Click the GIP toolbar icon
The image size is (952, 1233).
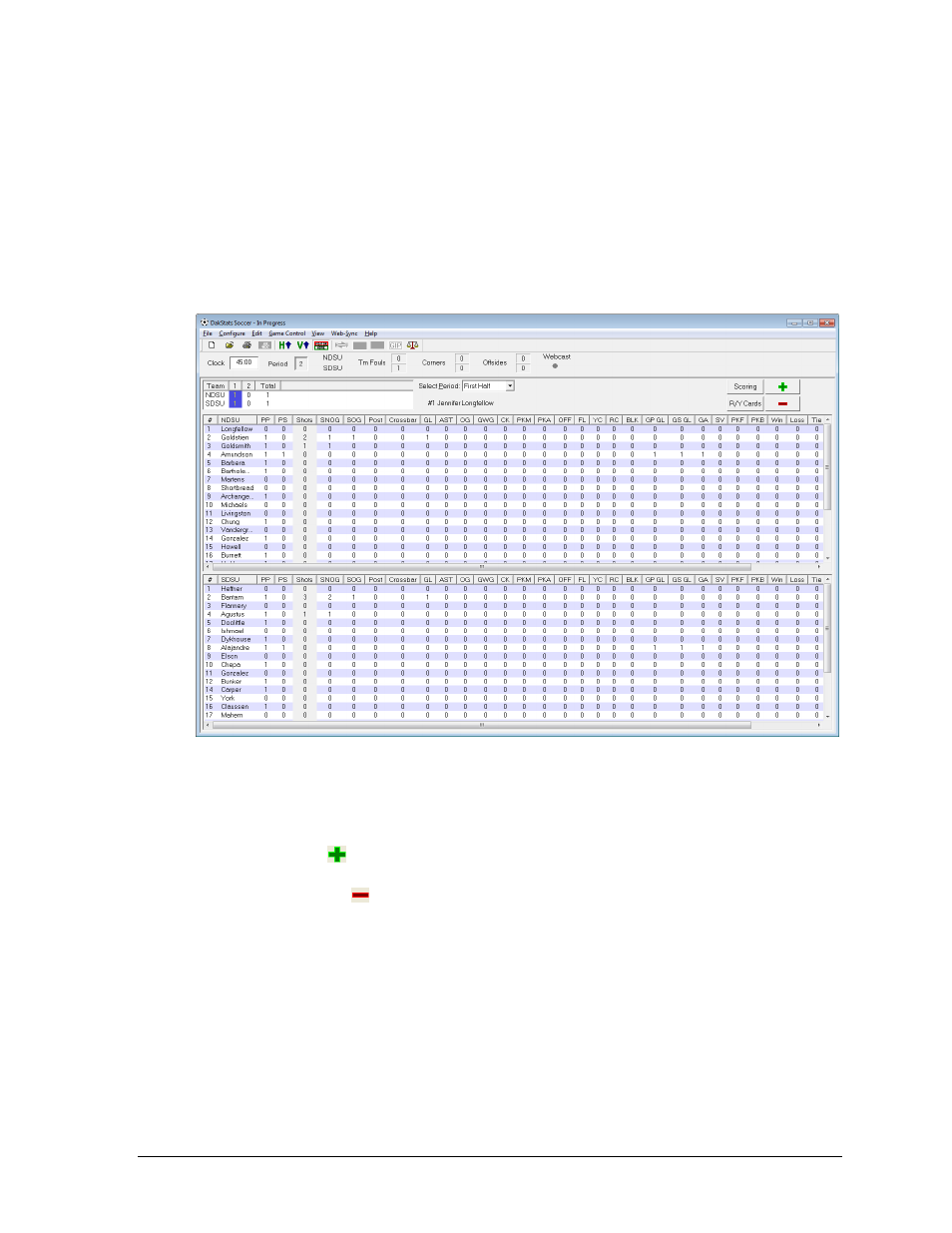[395, 345]
